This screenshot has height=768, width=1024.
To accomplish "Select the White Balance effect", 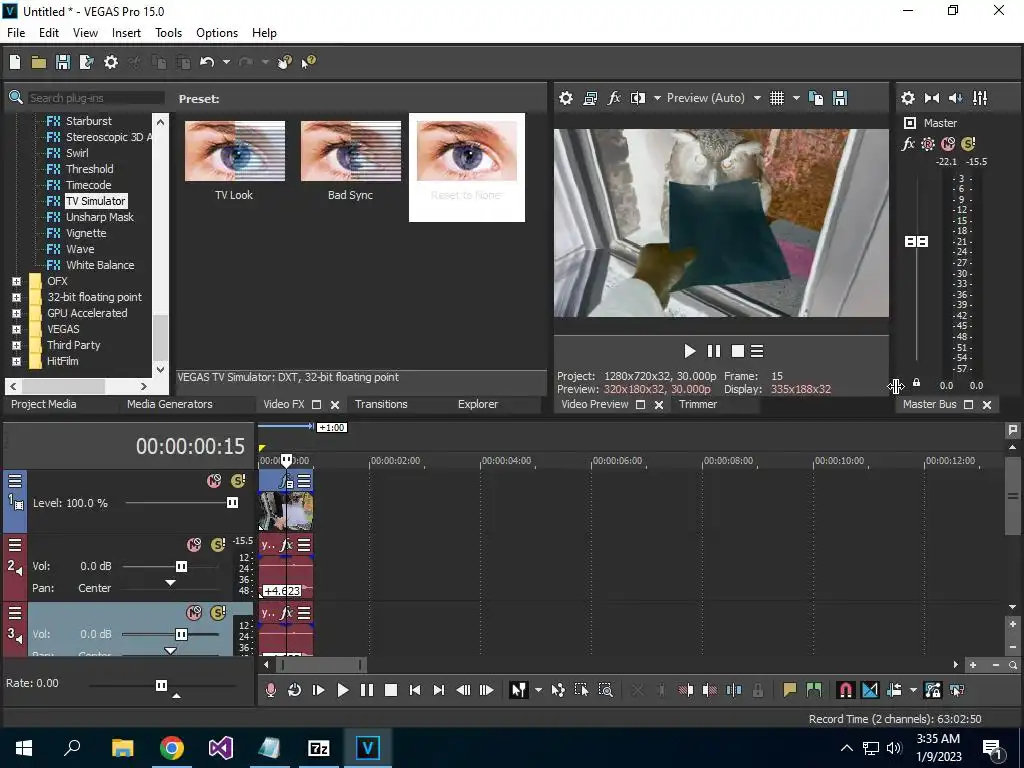I will (100, 265).
